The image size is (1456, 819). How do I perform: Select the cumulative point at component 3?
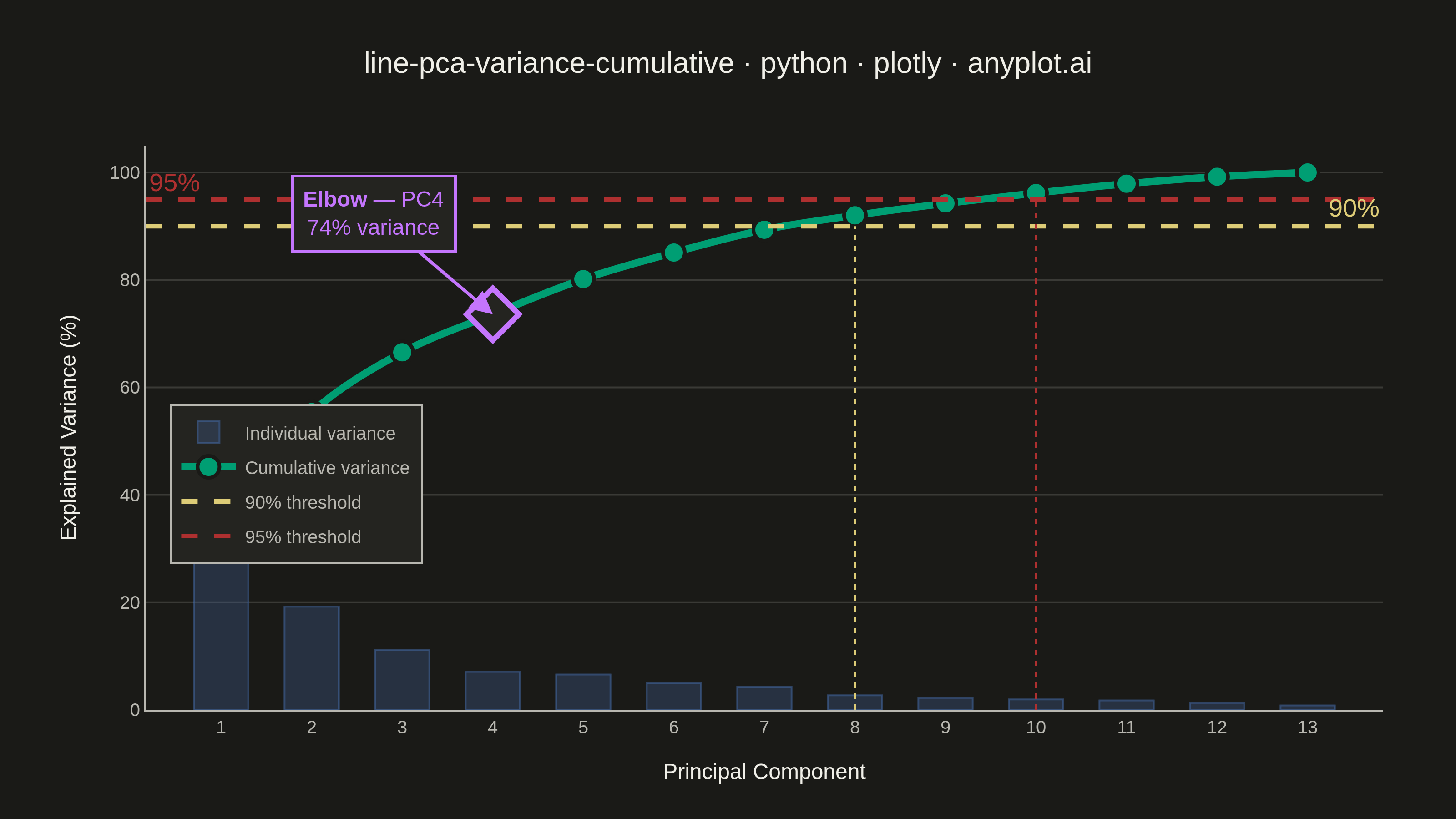coord(402,352)
